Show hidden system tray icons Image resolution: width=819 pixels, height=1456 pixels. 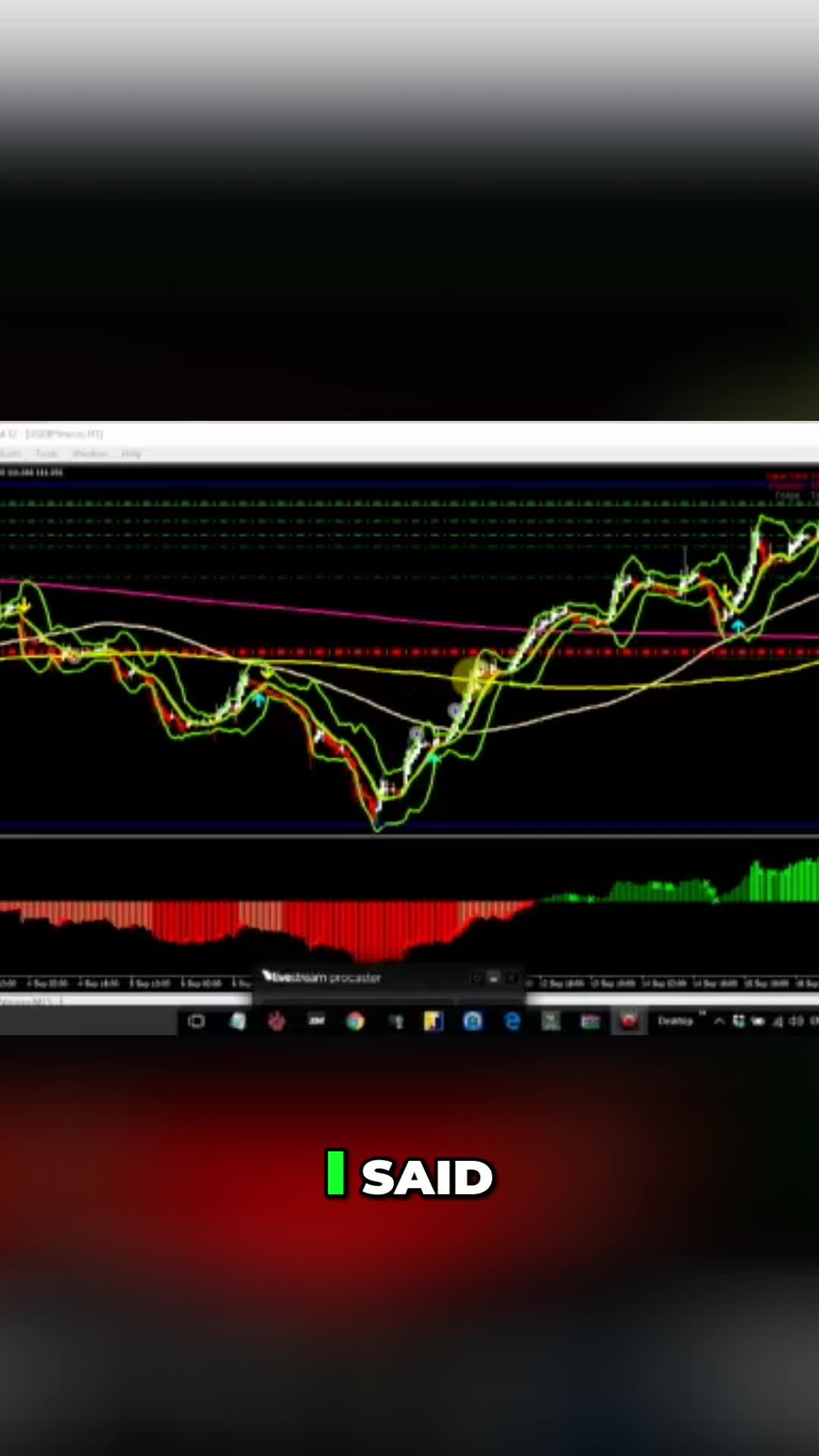pyautogui.click(x=719, y=1021)
